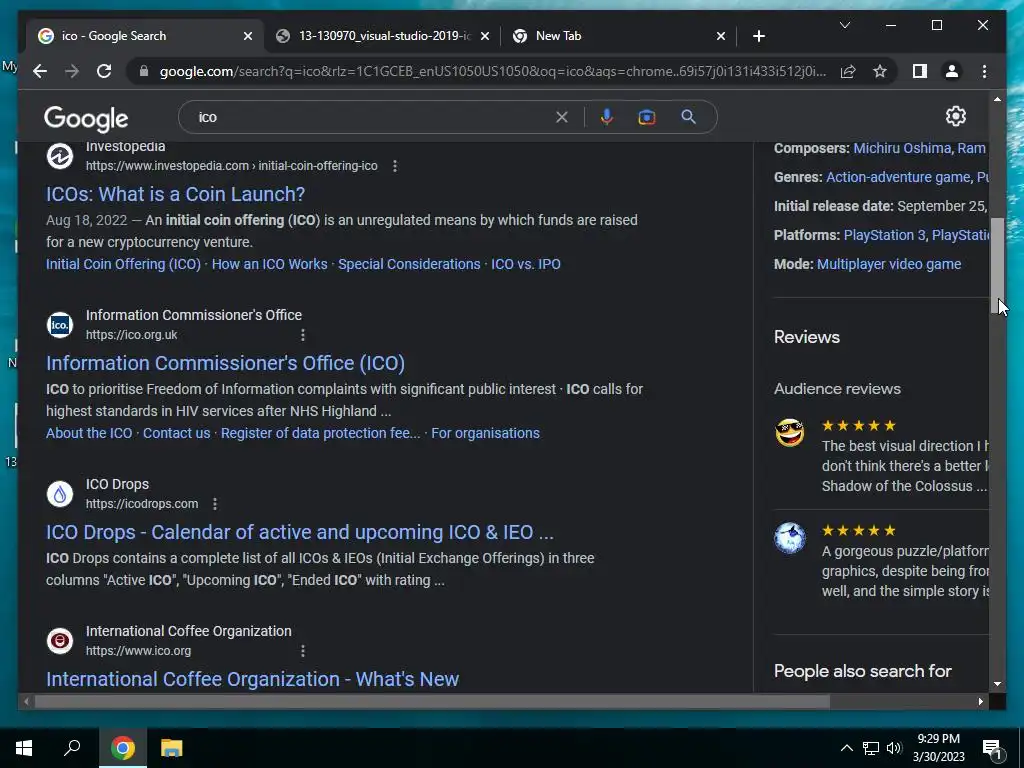Image resolution: width=1024 pixels, height=768 pixels.
Task: Click the Investopedia site favicon
Action: pos(59,156)
